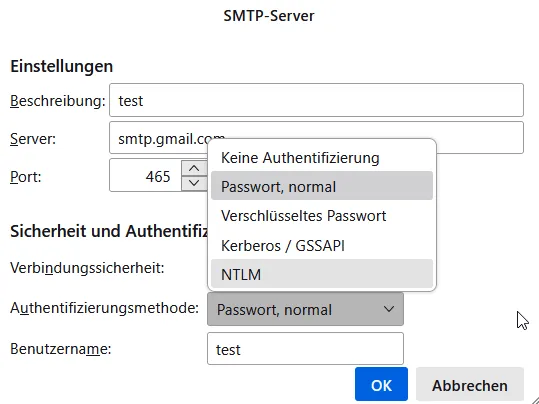
Task: Open the Authentifizierungsmethode dropdown
Action: click(305, 309)
